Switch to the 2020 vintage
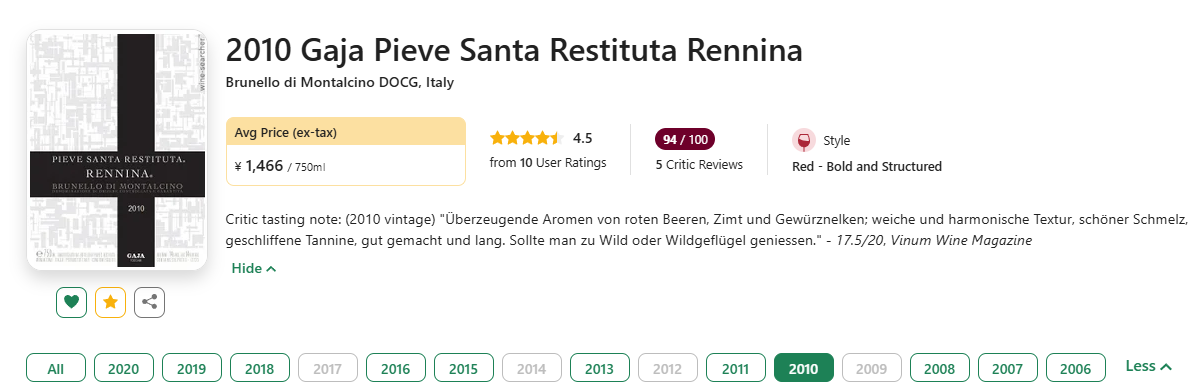The height and width of the screenshot is (390, 1201). [x=124, y=369]
